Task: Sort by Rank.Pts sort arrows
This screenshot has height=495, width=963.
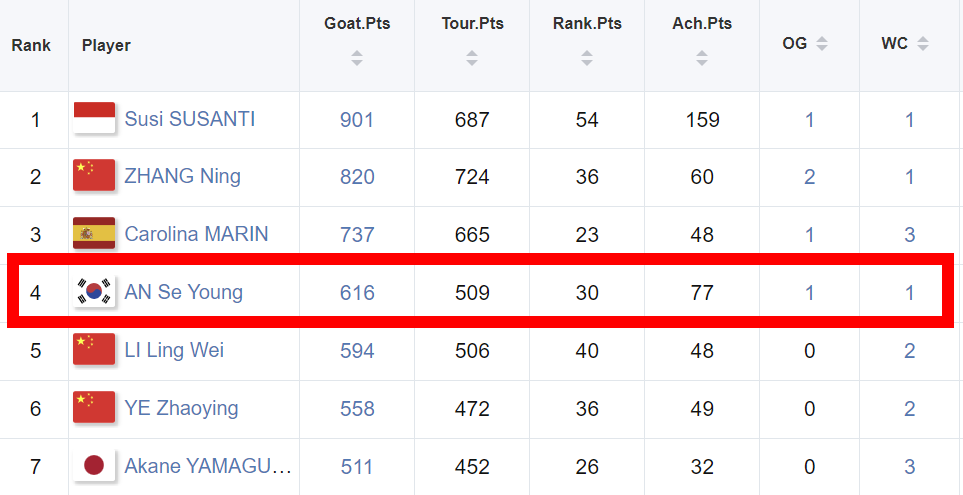Action: click(587, 58)
